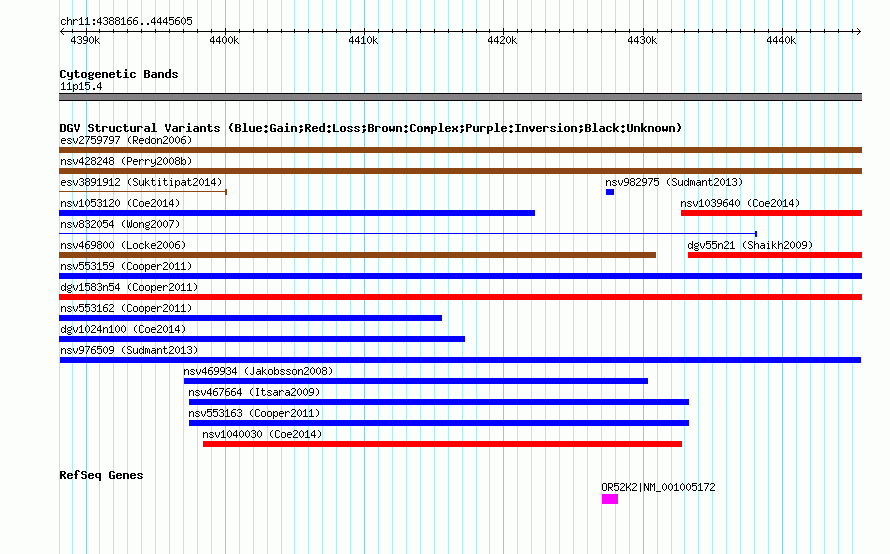Click the 4400k ruler label

tap(224, 40)
